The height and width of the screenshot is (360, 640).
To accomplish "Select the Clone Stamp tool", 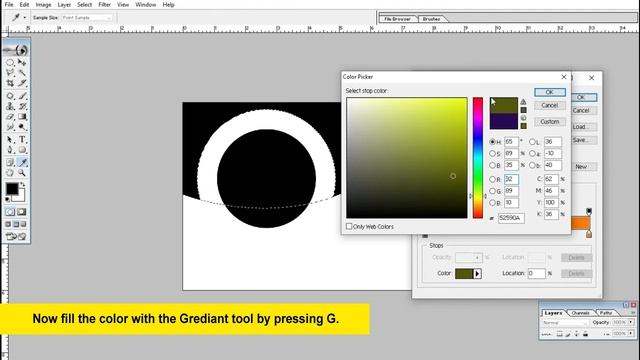I will tap(10, 106).
